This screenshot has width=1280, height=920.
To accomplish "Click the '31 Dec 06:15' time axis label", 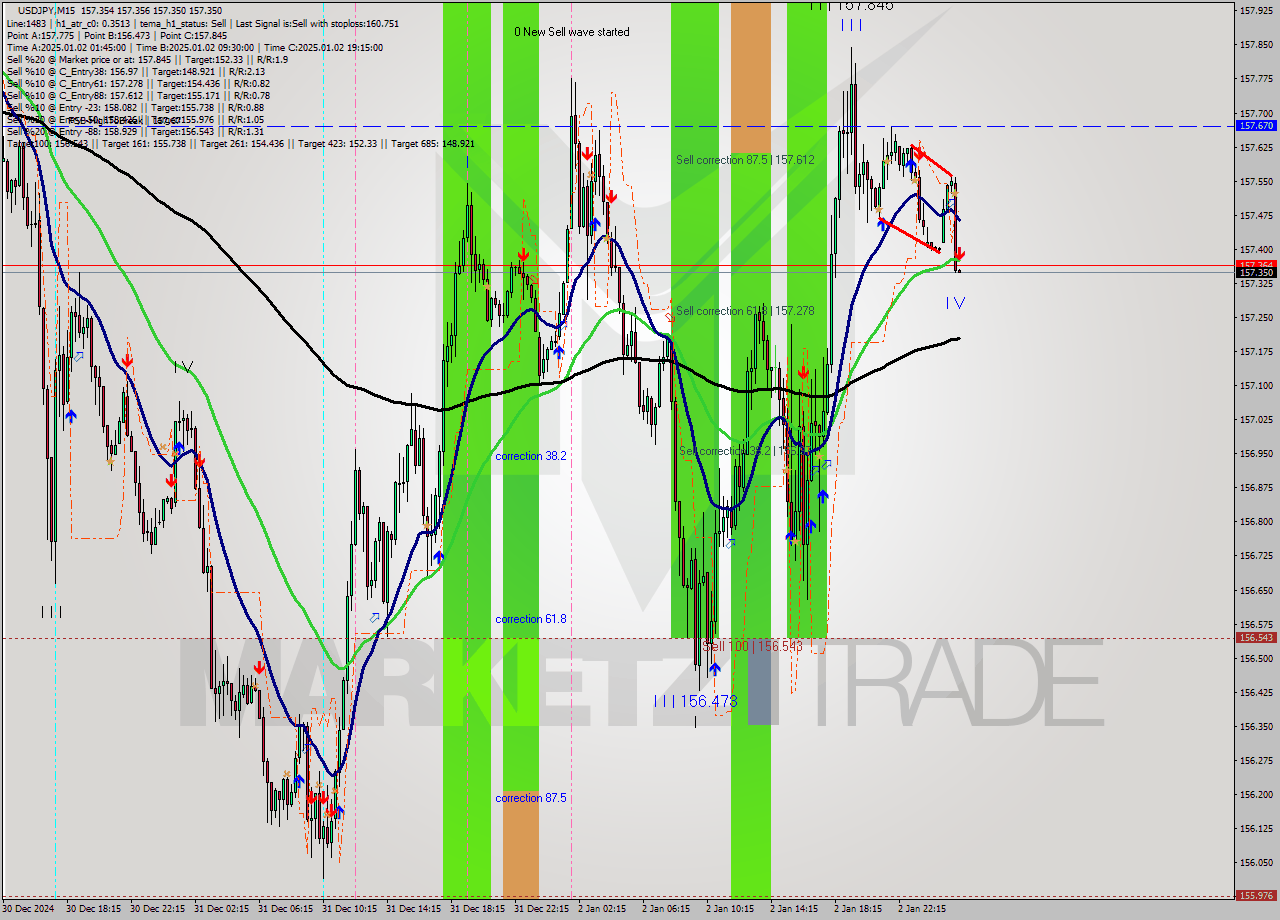I will point(286,909).
